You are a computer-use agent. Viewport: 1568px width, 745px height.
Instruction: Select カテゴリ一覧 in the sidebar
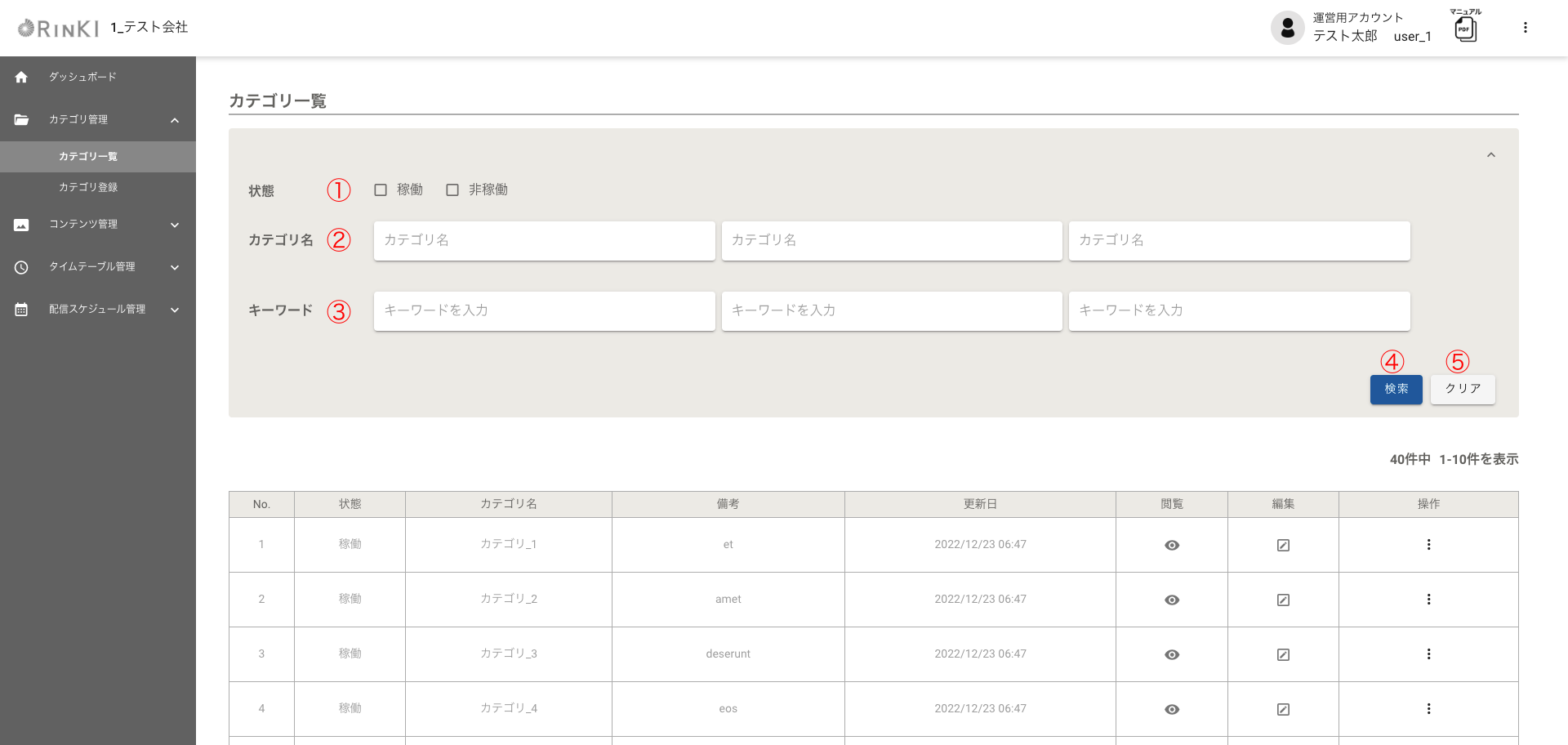88,157
